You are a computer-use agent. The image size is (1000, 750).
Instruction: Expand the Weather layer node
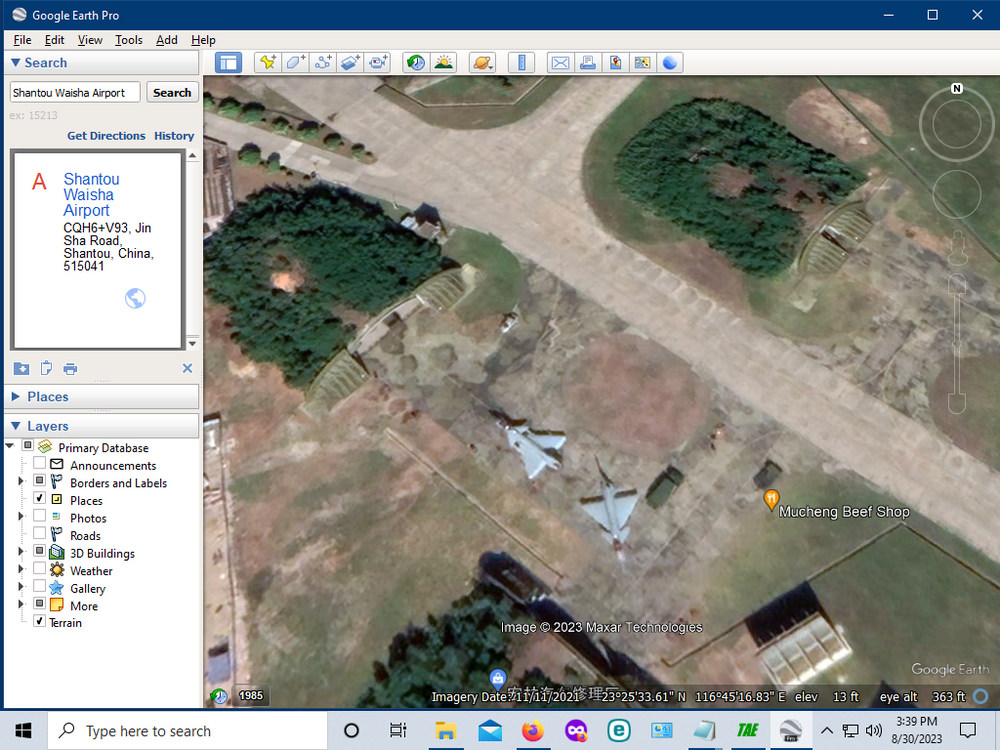(20, 568)
